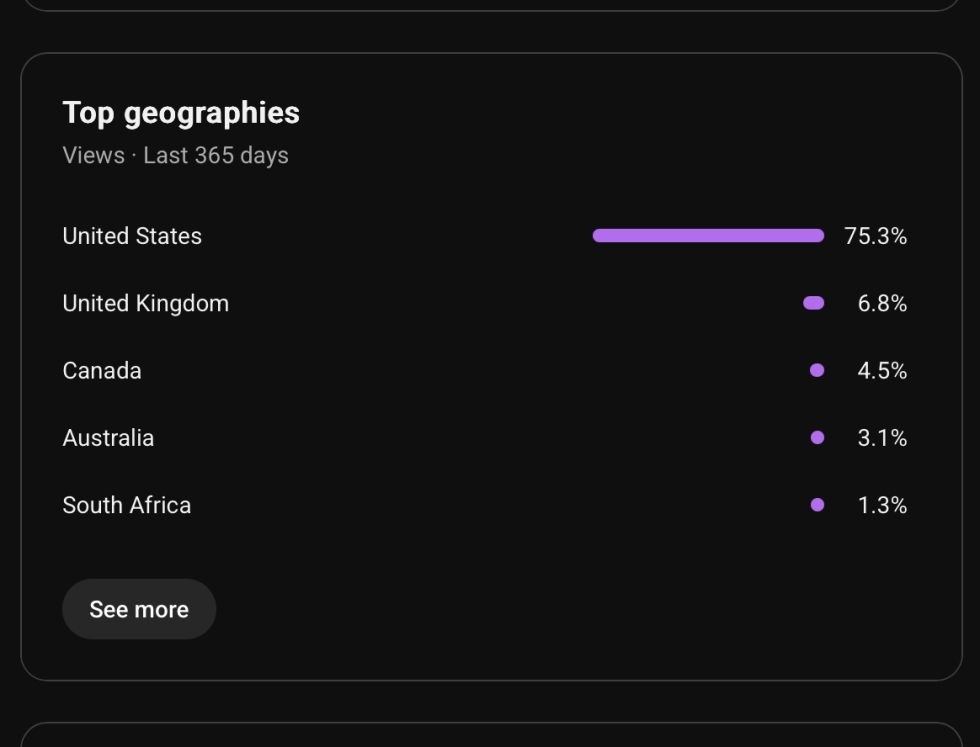The width and height of the screenshot is (980, 747).
Task: Select the United States country label
Action: (x=132, y=236)
